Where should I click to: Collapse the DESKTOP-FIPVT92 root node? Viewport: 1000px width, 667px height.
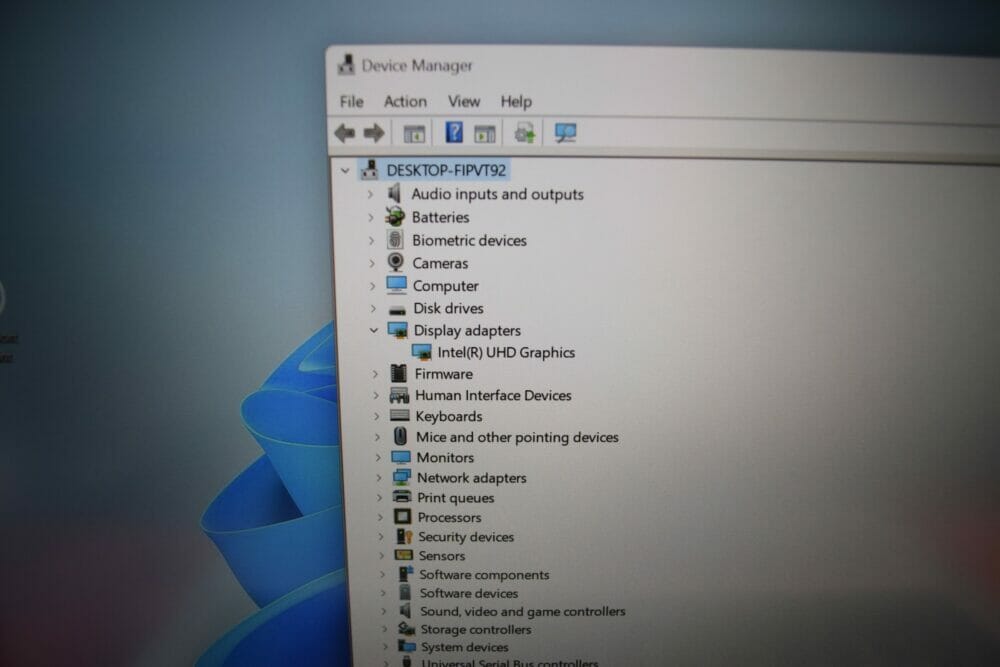pyautogui.click(x=345, y=170)
